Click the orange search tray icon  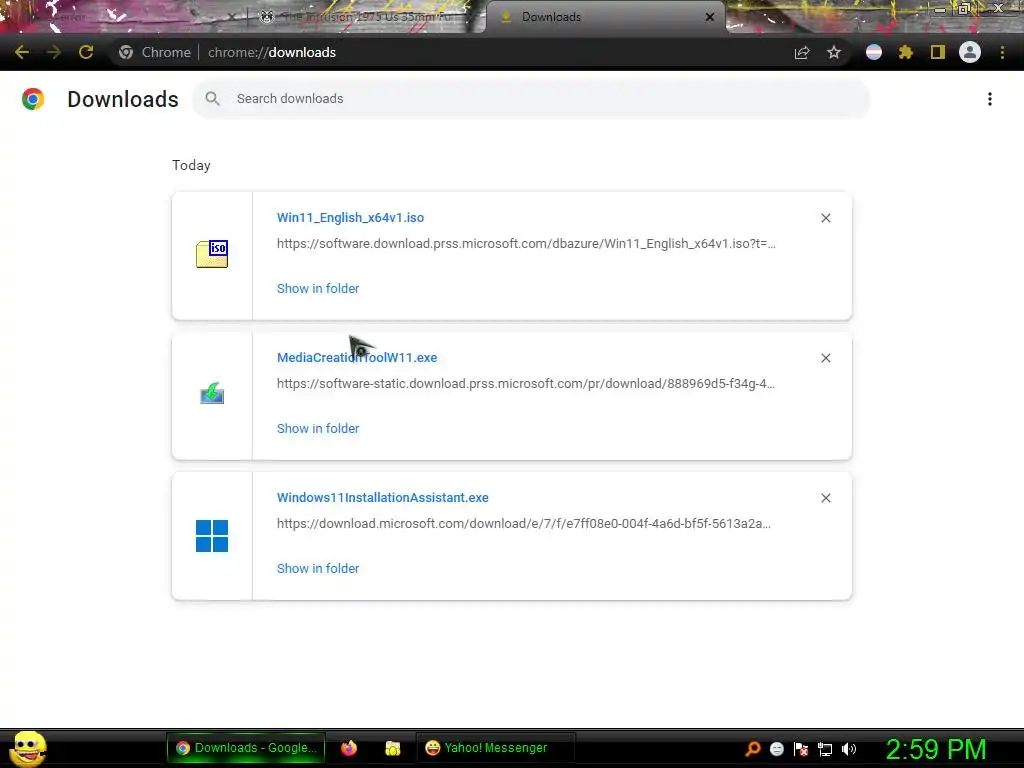(x=753, y=748)
